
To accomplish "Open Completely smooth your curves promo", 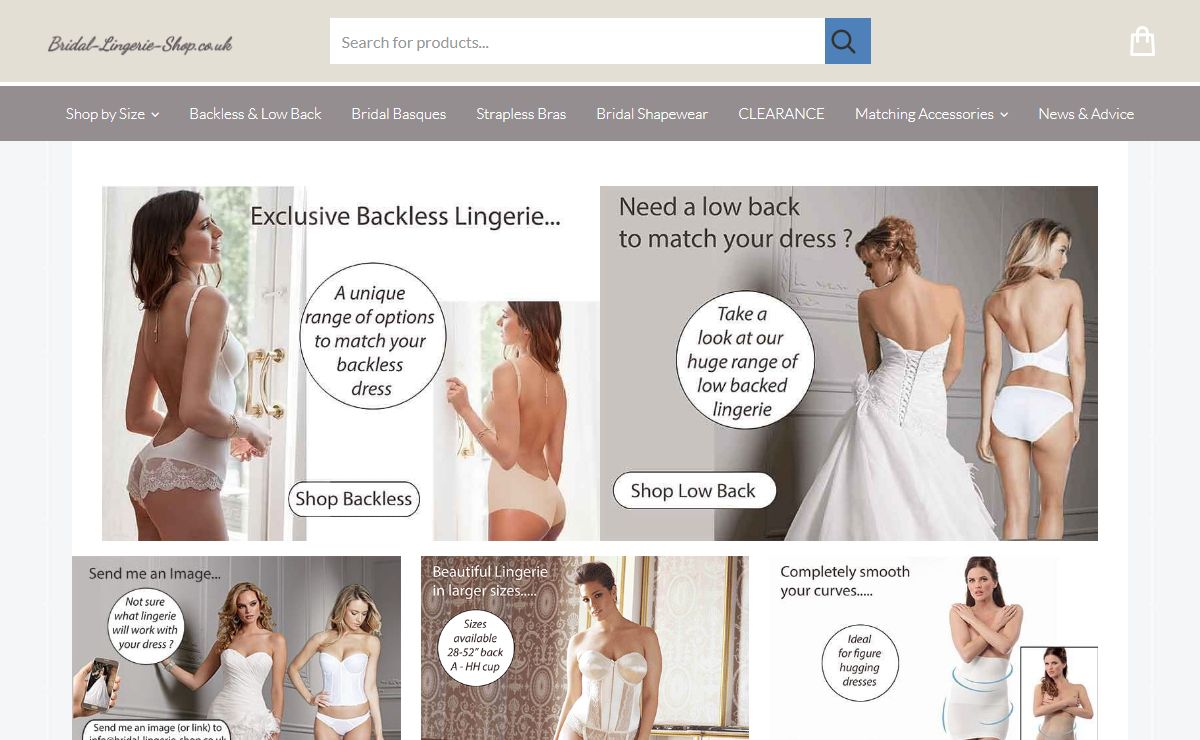I will (x=934, y=648).
